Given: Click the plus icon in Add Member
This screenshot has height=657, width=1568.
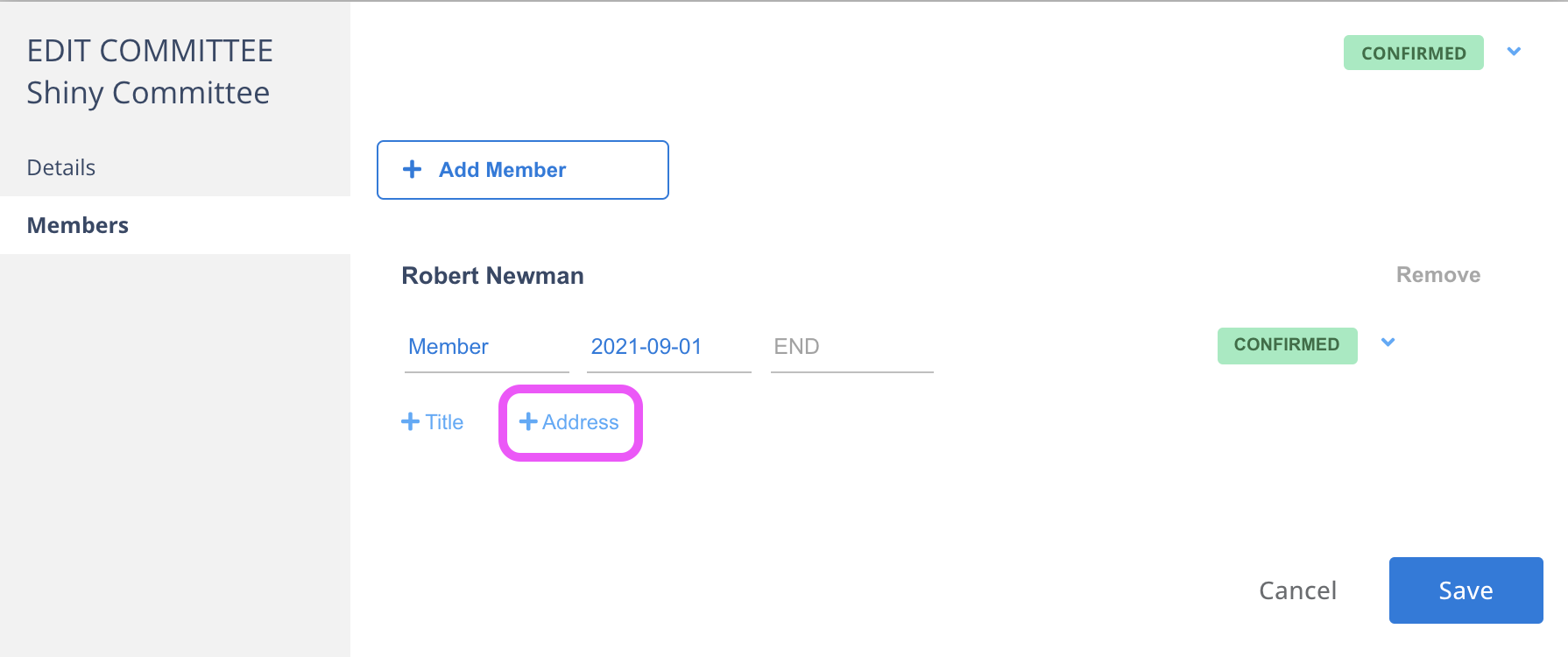Looking at the screenshot, I should point(412,170).
